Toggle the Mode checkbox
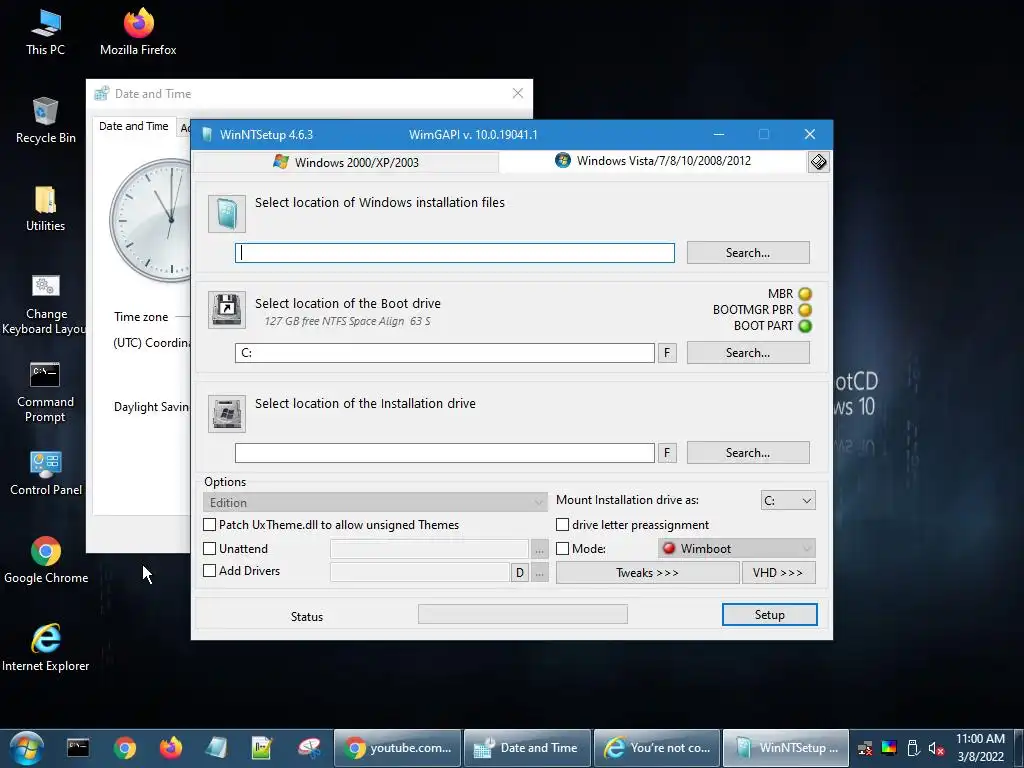Viewport: 1024px width, 768px height. click(x=562, y=549)
